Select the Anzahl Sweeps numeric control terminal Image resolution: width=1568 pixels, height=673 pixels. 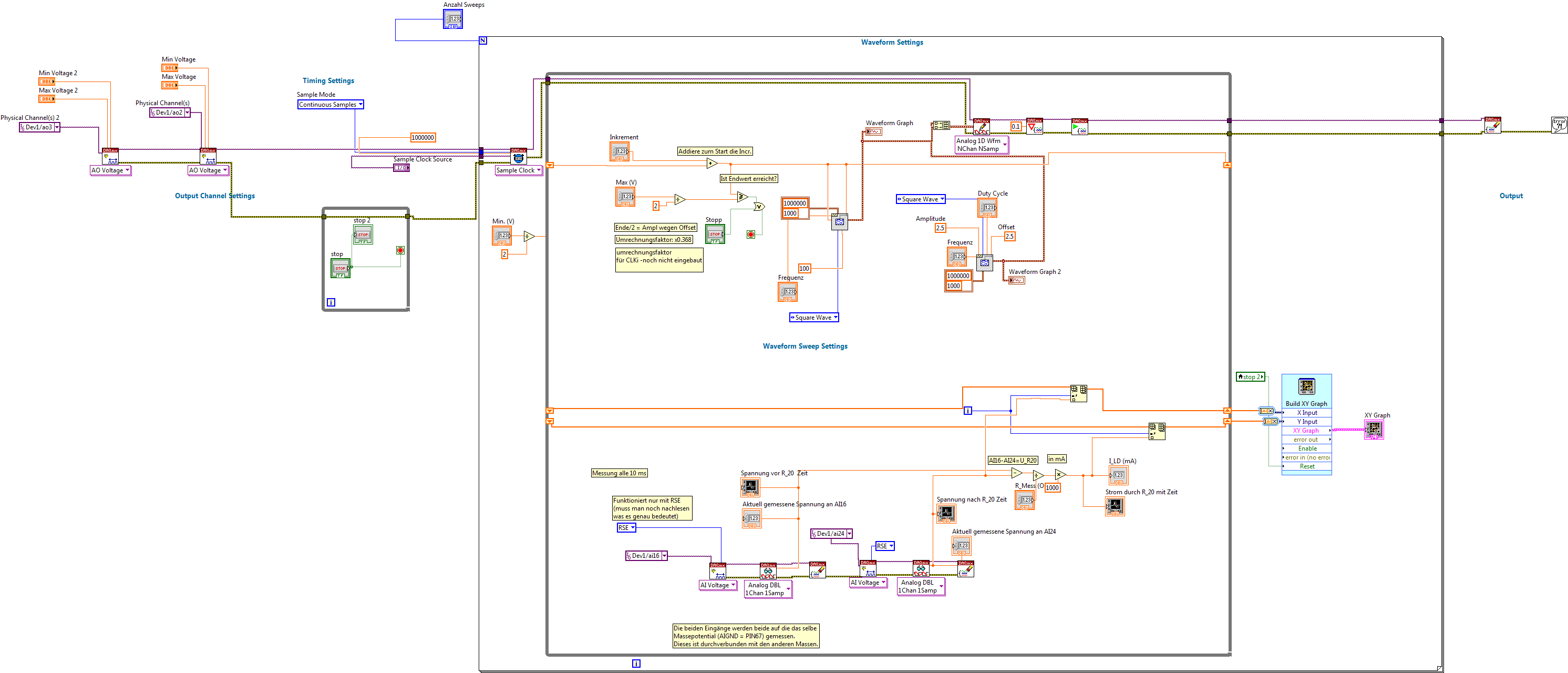[452, 19]
